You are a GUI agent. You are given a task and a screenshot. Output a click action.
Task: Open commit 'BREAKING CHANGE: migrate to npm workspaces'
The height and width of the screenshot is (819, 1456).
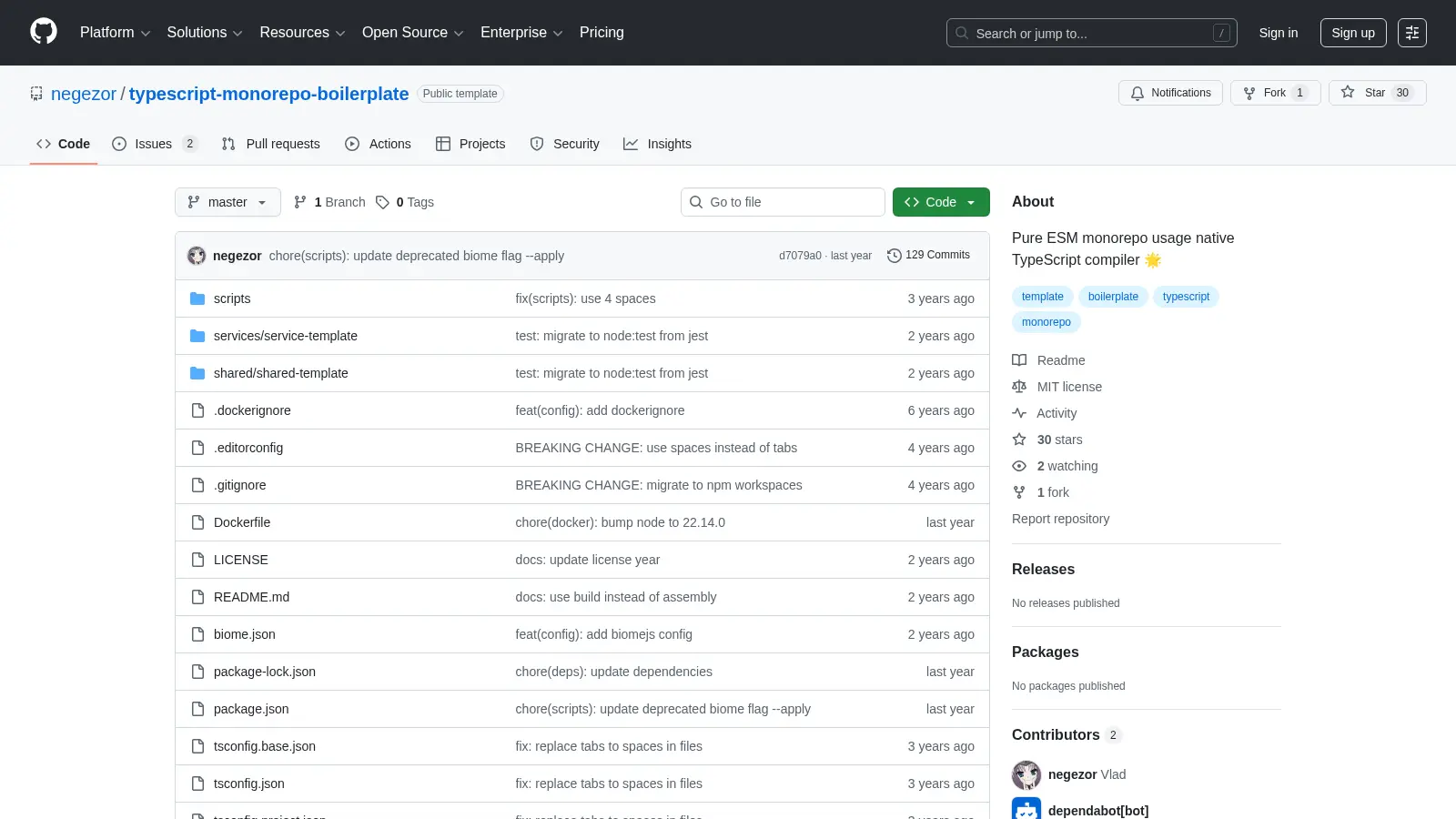(659, 485)
